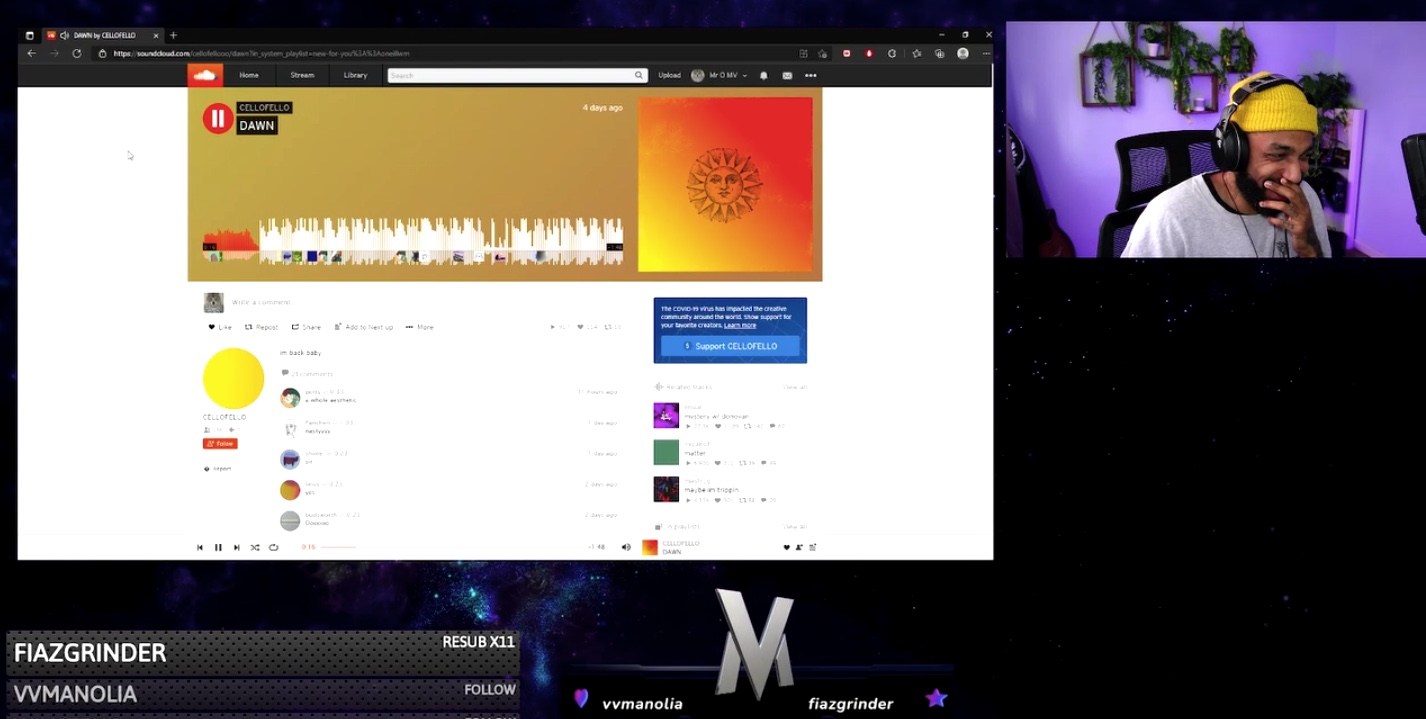Open the notifications bell
Image resolution: width=1426 pixels, height=719 pixels.
tap(764, 75)
